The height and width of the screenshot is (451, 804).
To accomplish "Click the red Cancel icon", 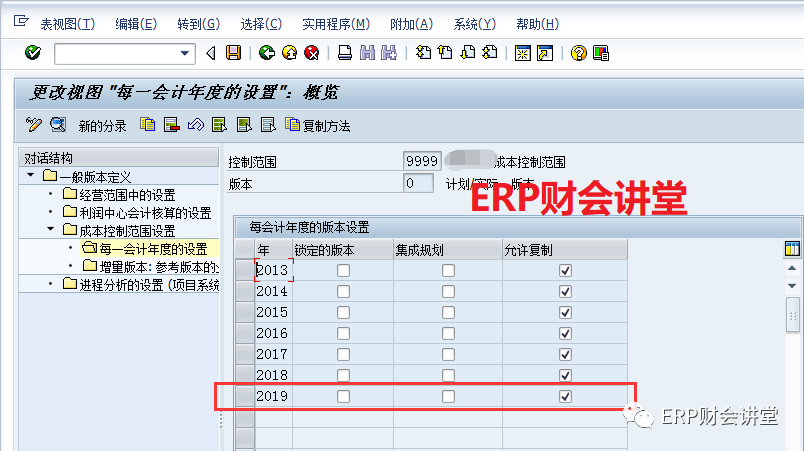I will coord(312,53).
